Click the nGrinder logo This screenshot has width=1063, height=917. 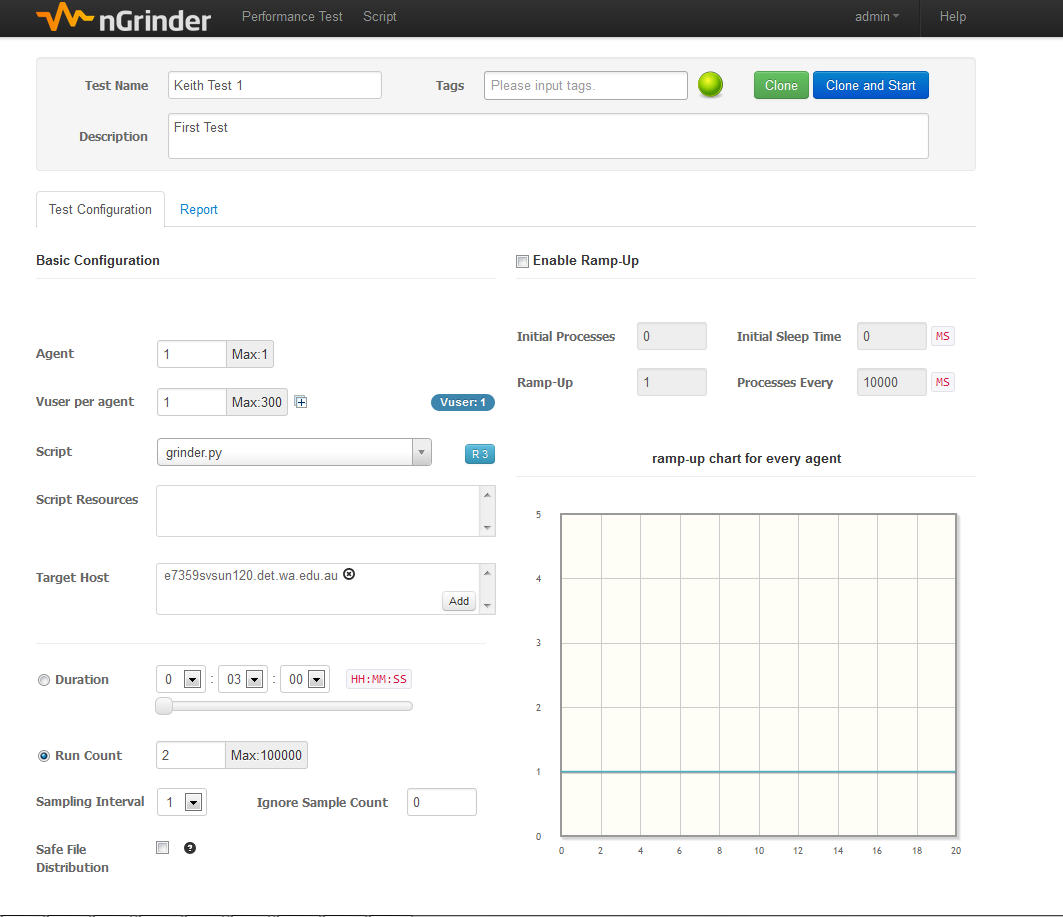(123, 18)
